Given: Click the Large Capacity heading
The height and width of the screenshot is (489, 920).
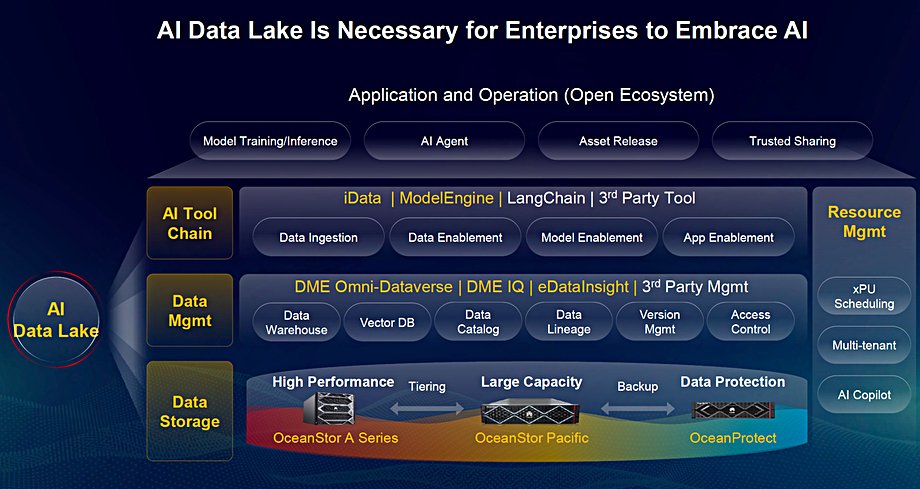Looking at the screenshot, I should pyautogui.click(x=532, y=382).
